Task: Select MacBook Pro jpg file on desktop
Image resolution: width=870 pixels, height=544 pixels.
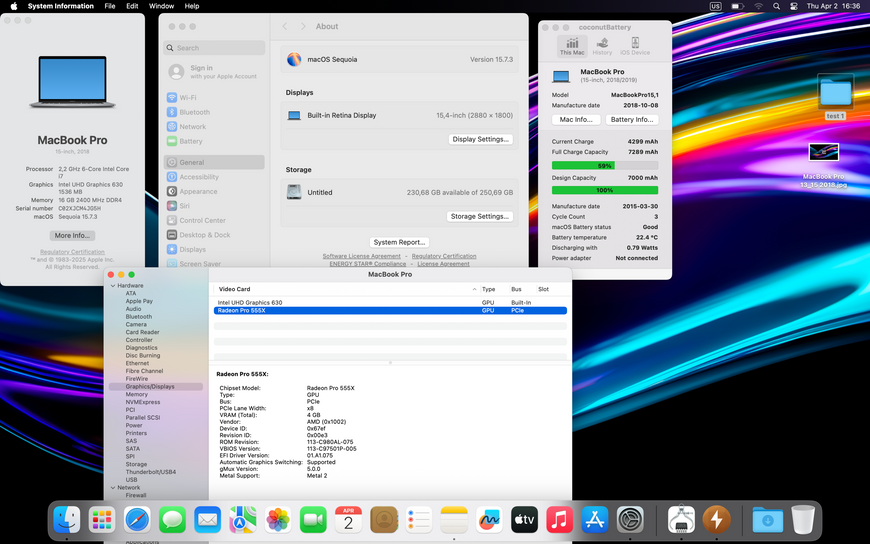Action: click(x=823, y=165)
